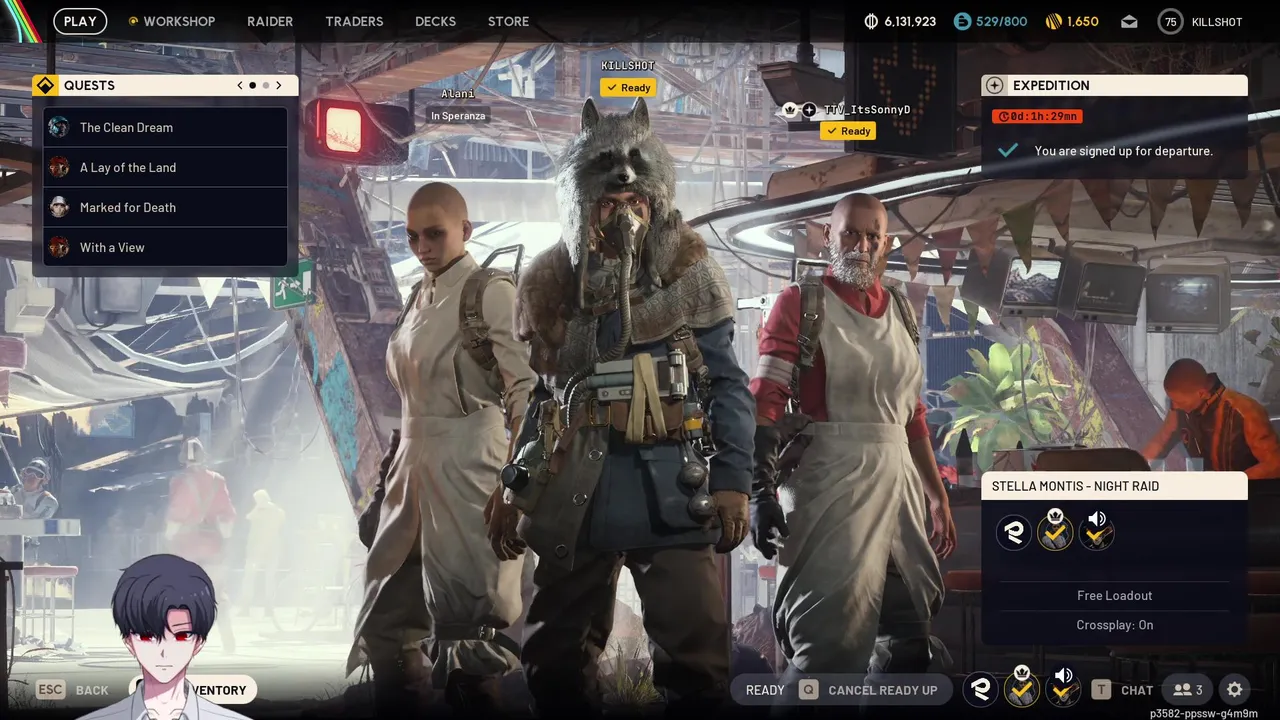Click the coin currency icon beside 6.131.923
Viewport: 1280px width, 720px height.
(x=870, y=21)
